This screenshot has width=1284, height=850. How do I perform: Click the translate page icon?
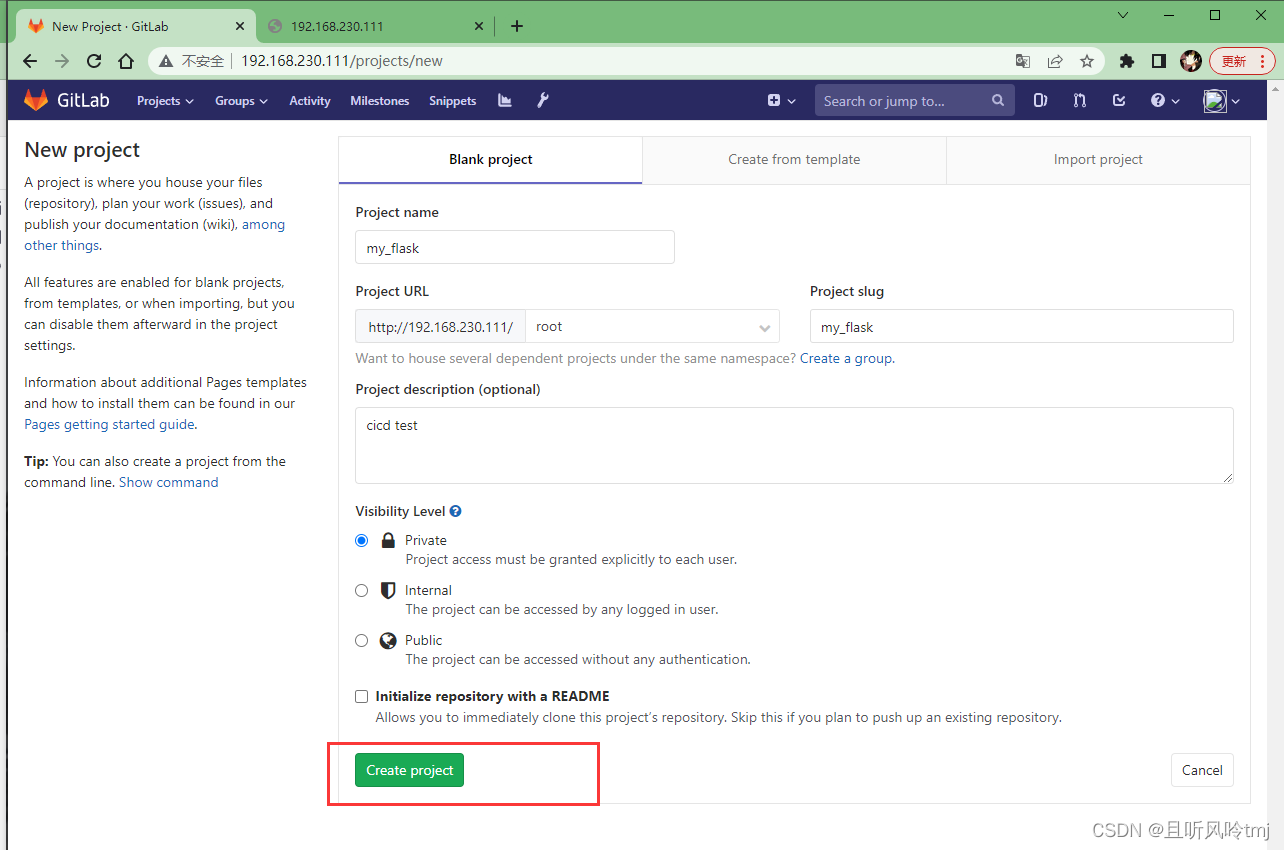coord(1023,61)
